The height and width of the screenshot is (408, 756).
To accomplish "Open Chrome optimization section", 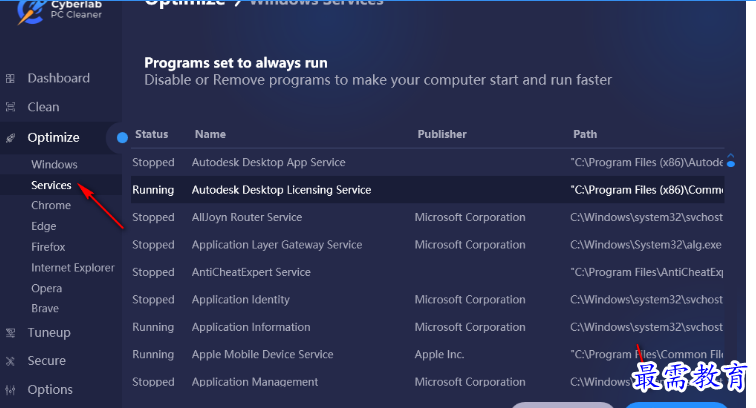I will pyautogui.click(x=51, y=205).
